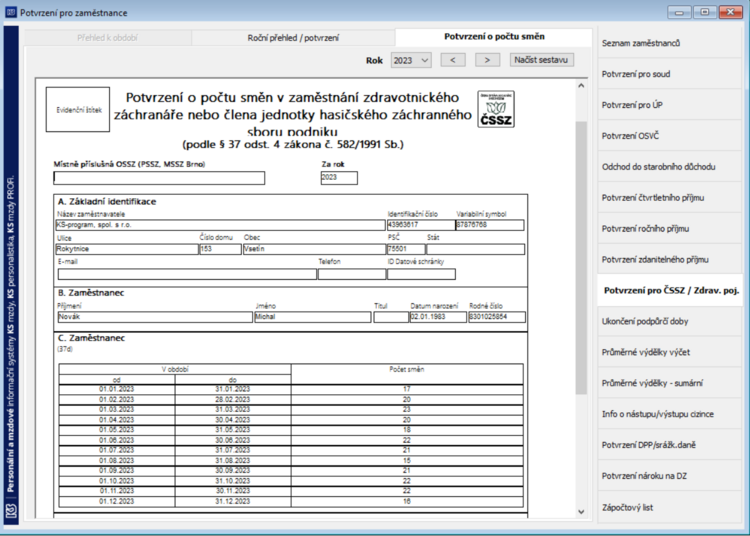Click the Datum narození field
Image resolution: width=750 pixels, height=536 pixels.
pyautogui.click(x=438, y=317)
